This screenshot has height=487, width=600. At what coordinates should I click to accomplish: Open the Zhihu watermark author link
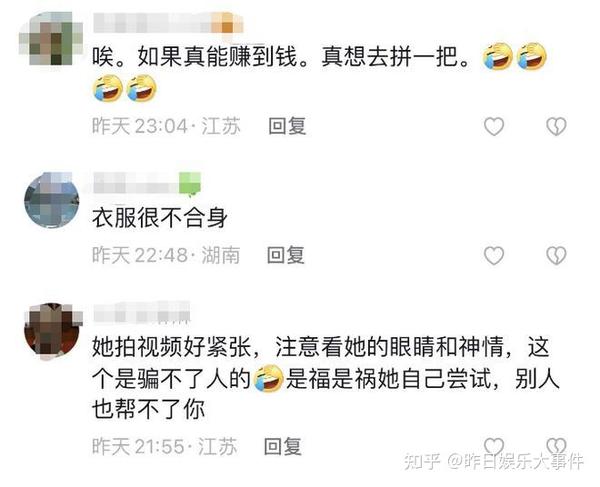494,462
